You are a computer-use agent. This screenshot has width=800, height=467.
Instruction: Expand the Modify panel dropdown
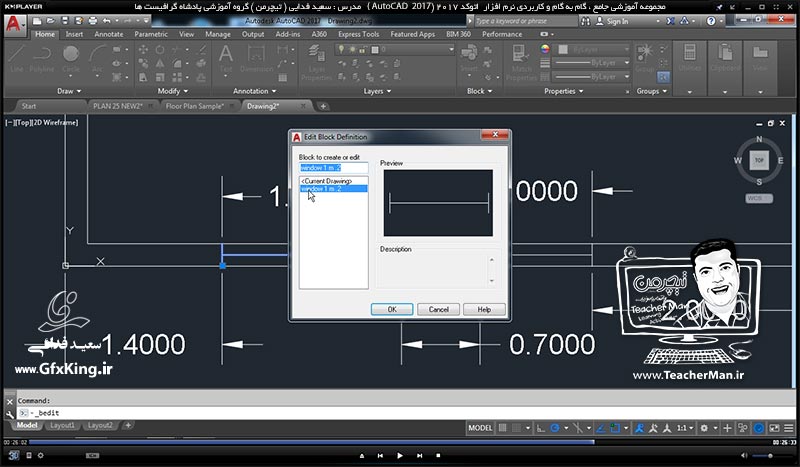(173, 91)
